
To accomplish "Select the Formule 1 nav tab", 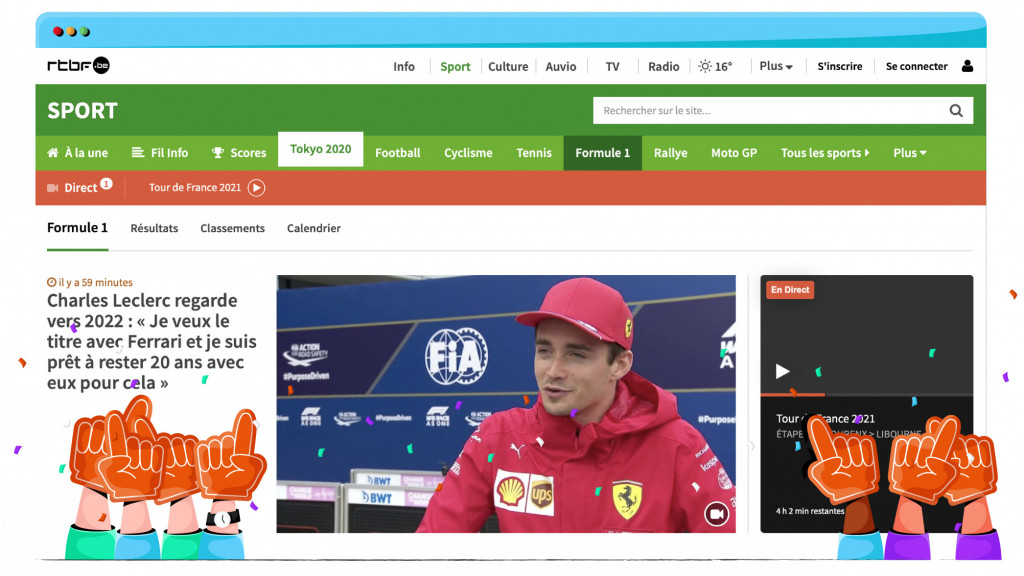I will coord(603,153).
